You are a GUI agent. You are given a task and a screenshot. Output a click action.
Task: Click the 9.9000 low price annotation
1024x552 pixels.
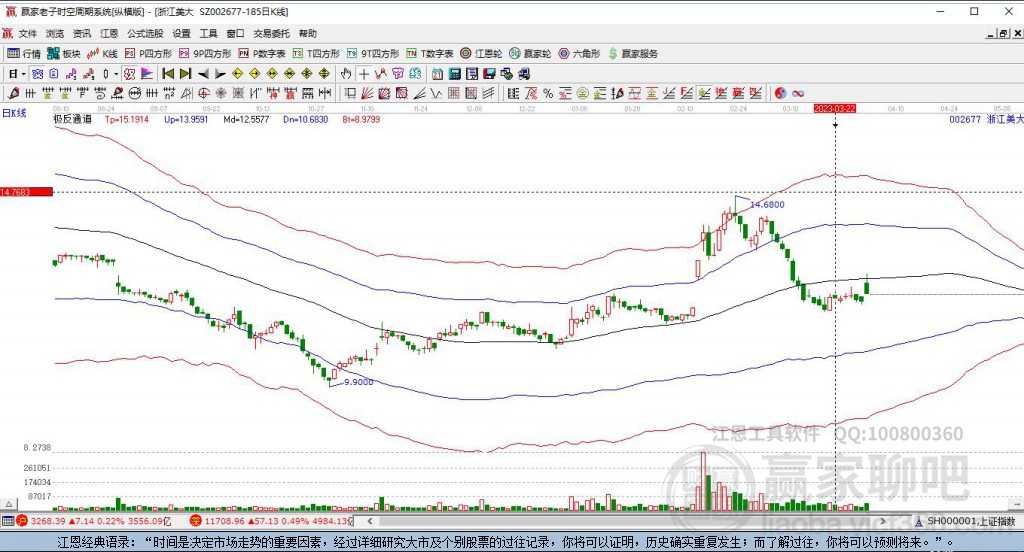coord(359,382)
